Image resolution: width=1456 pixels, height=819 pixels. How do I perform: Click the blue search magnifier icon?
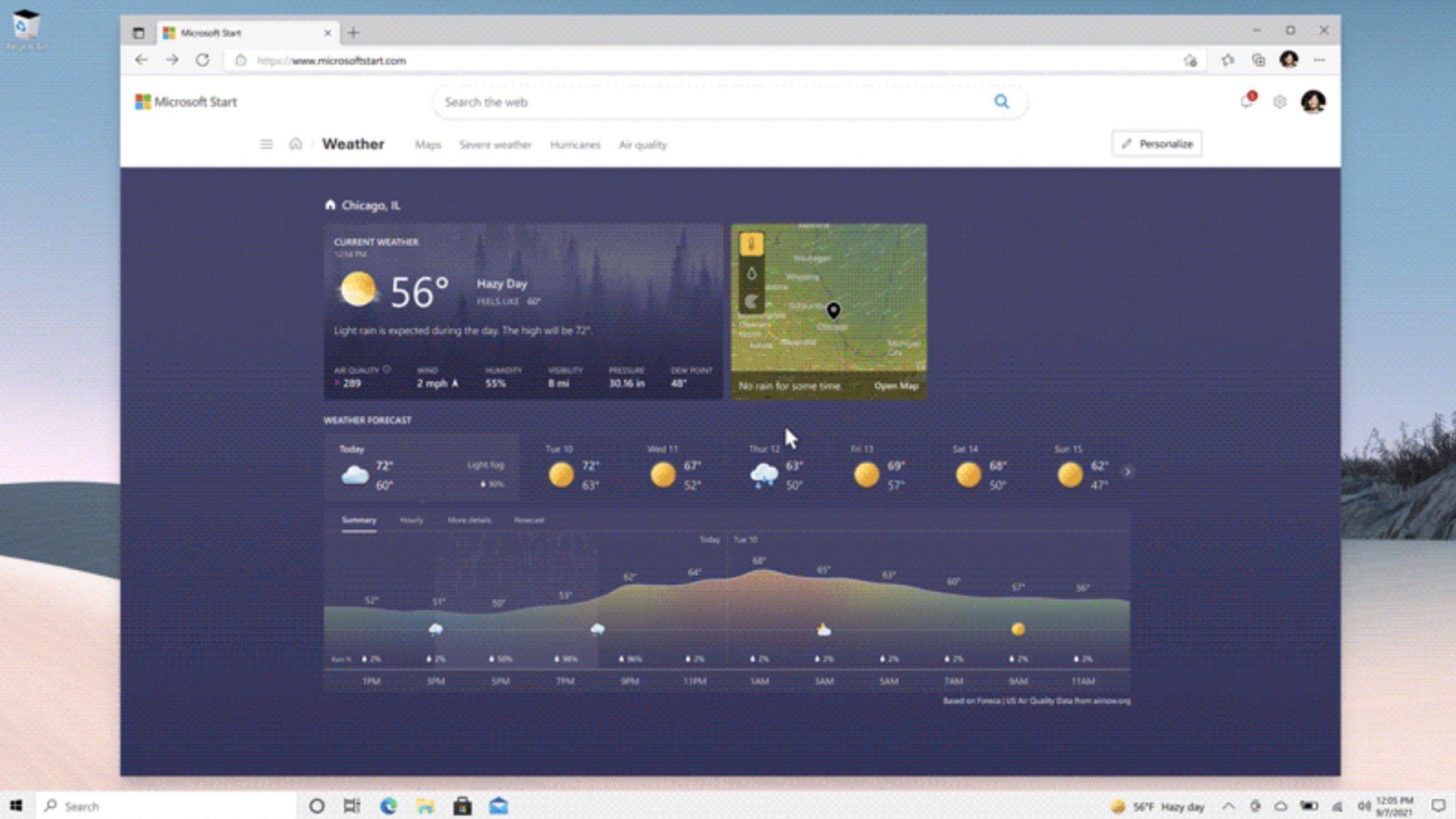pos(1001,102)
